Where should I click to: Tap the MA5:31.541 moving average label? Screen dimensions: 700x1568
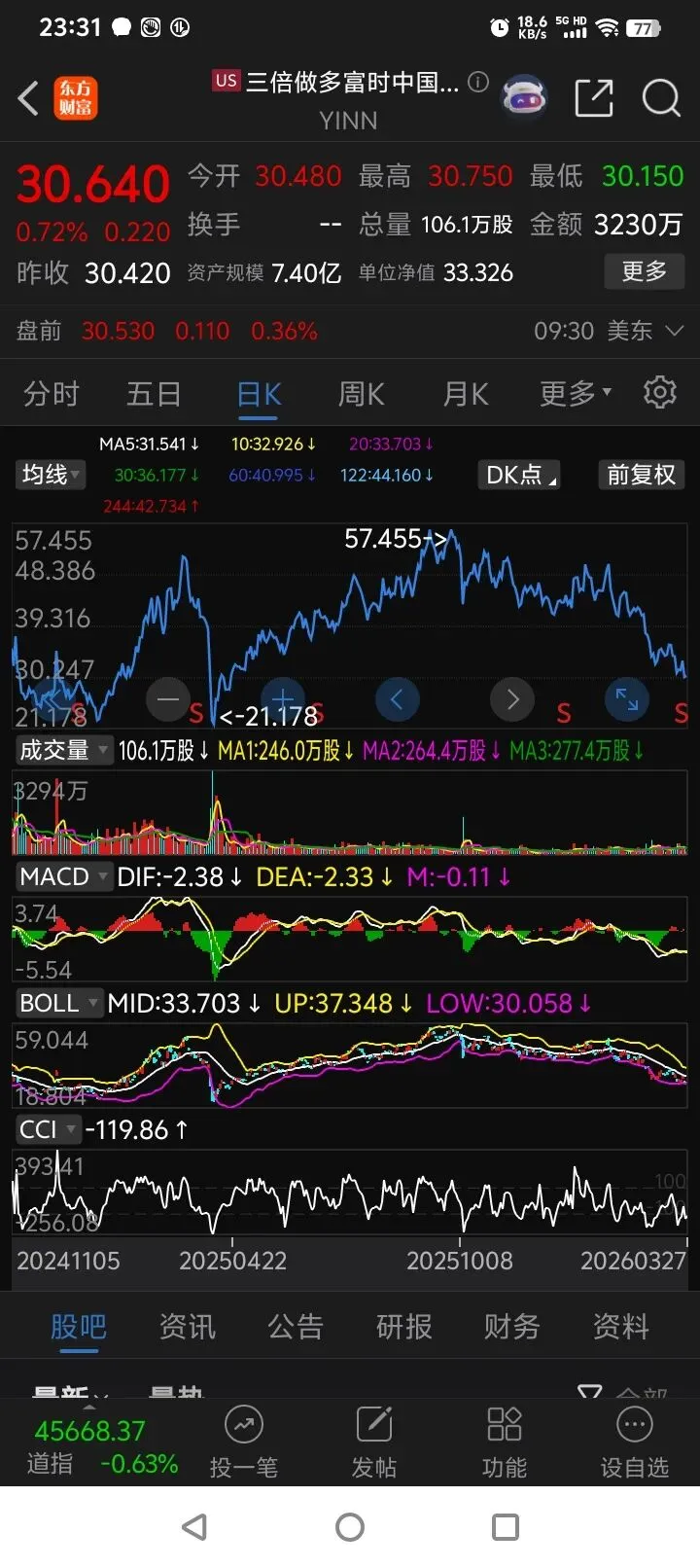pos(149,444)
